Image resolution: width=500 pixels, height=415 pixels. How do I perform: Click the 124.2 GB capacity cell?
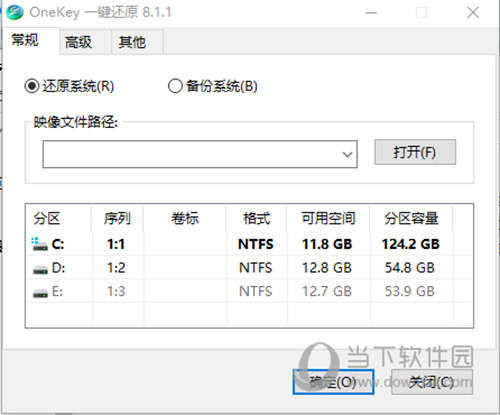411,244
